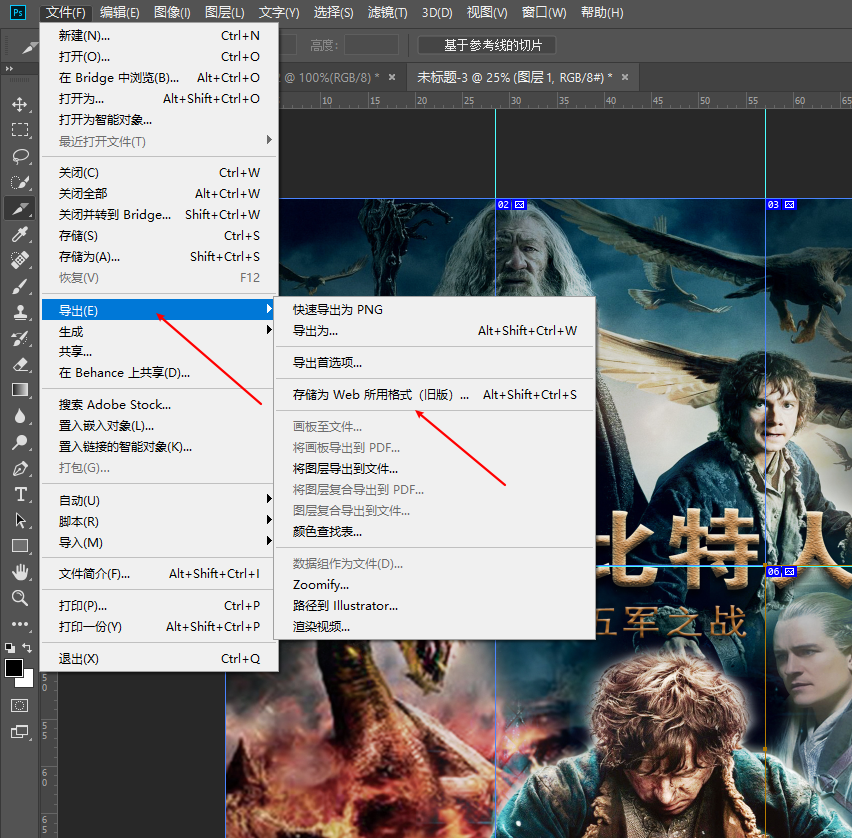Expand the 最近打开文件 submenu arrow
This screenshot has height=838, width=852.
[269, 140]
